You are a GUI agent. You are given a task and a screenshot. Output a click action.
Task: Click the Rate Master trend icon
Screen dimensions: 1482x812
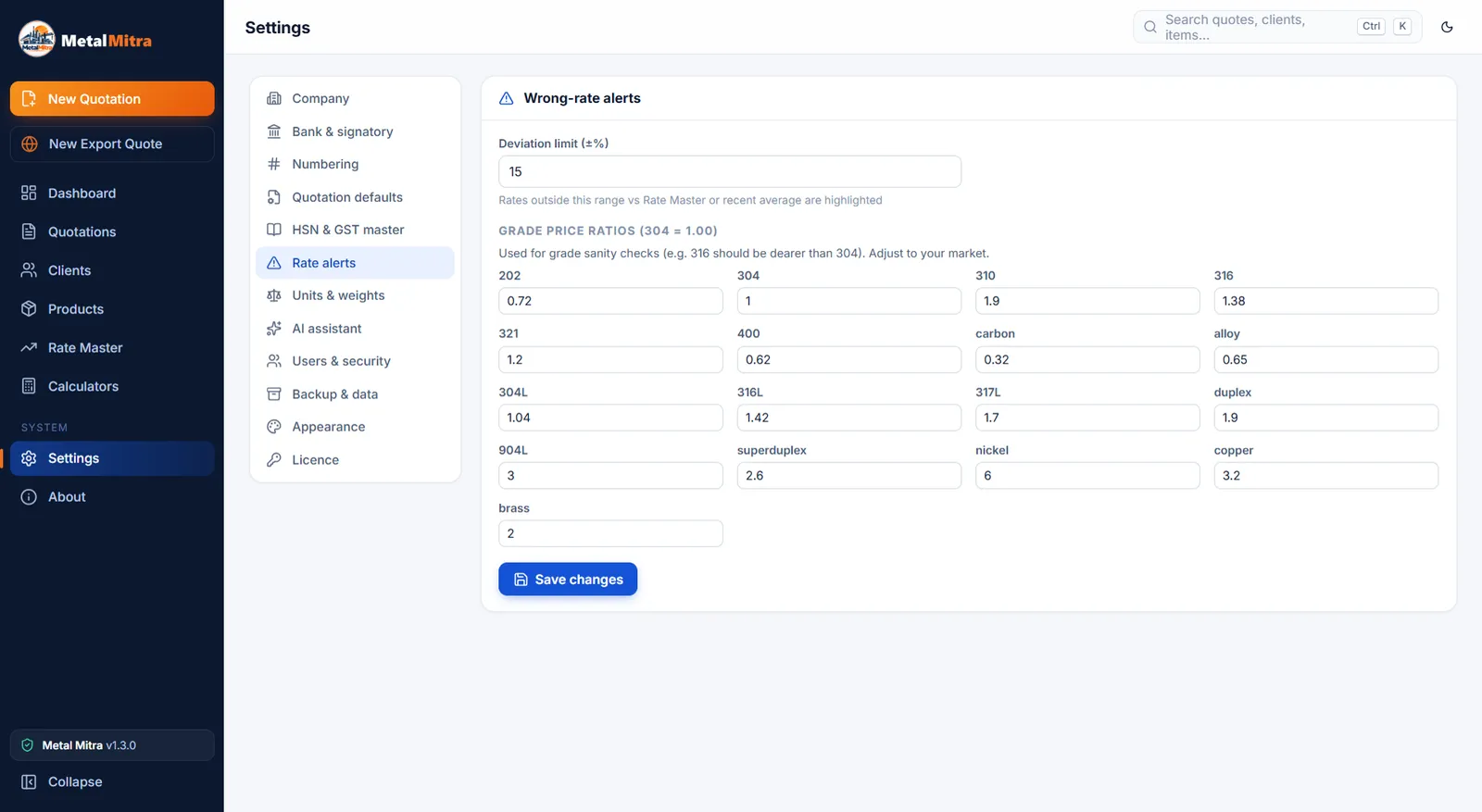click(x=29, y=347)
